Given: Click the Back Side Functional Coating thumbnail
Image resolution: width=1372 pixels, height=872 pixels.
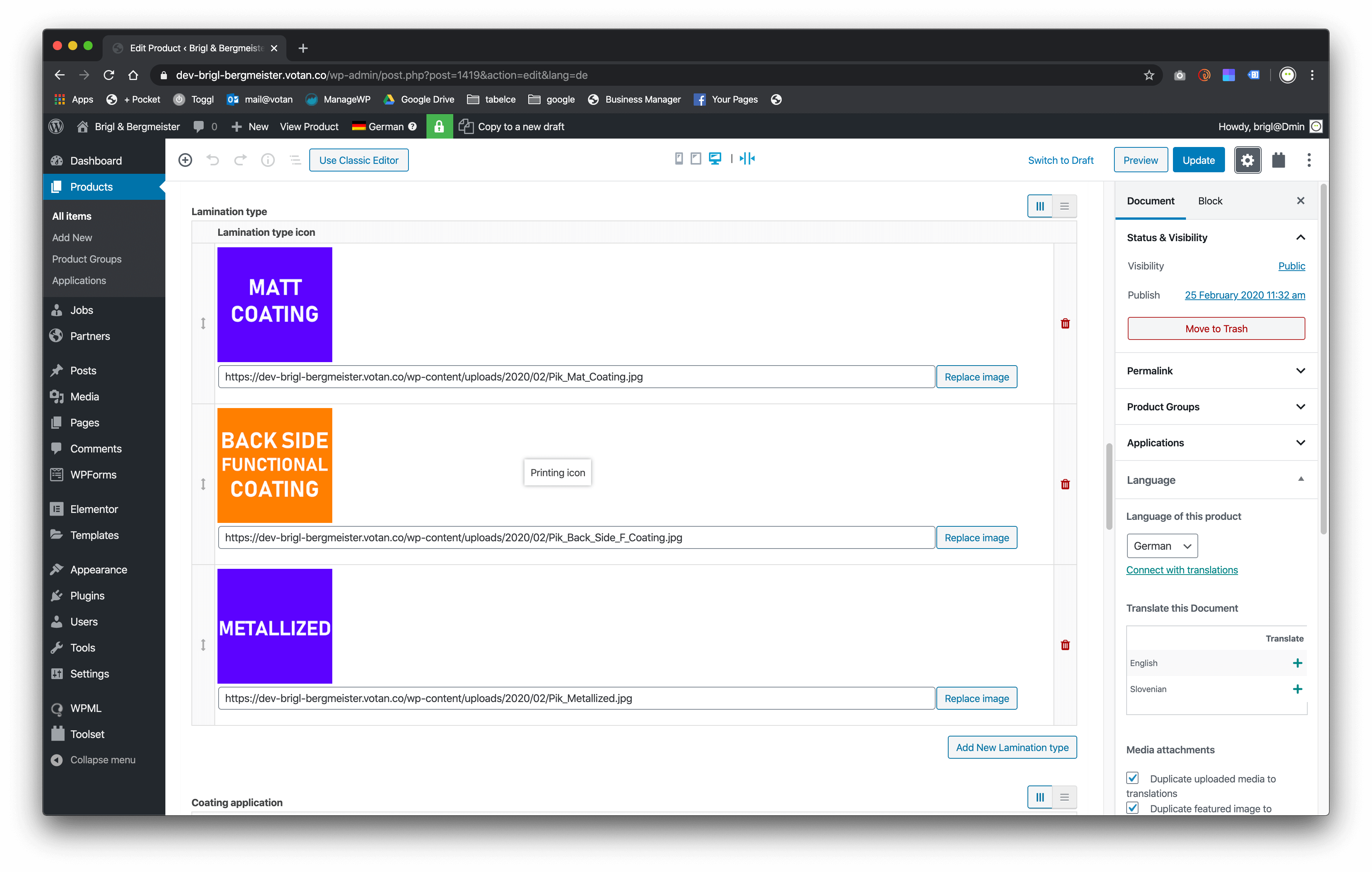Looking at the screenshot, I should pyautogui.click(x=274, y=465).
